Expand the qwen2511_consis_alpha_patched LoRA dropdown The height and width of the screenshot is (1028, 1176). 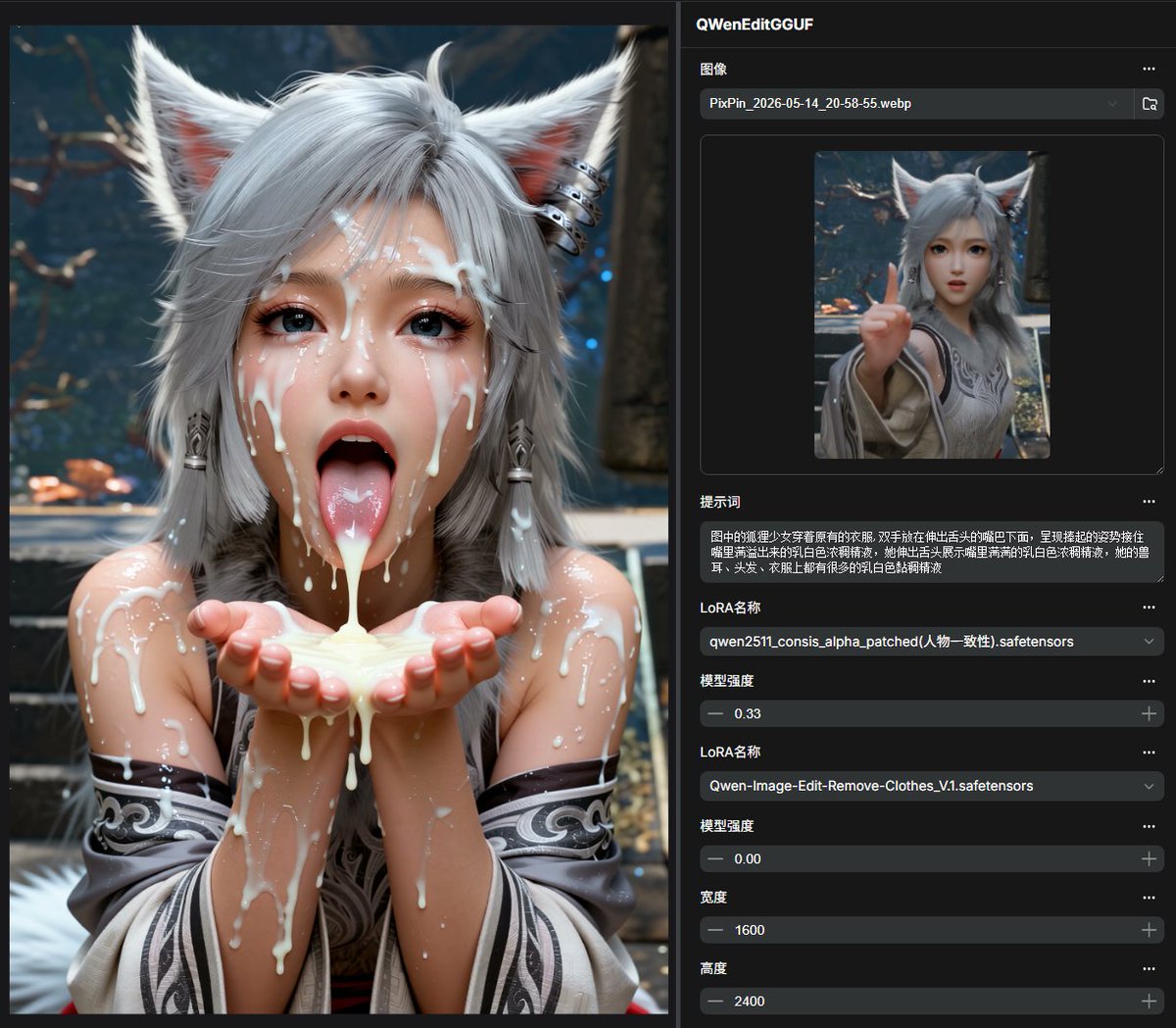coord(932,642)
